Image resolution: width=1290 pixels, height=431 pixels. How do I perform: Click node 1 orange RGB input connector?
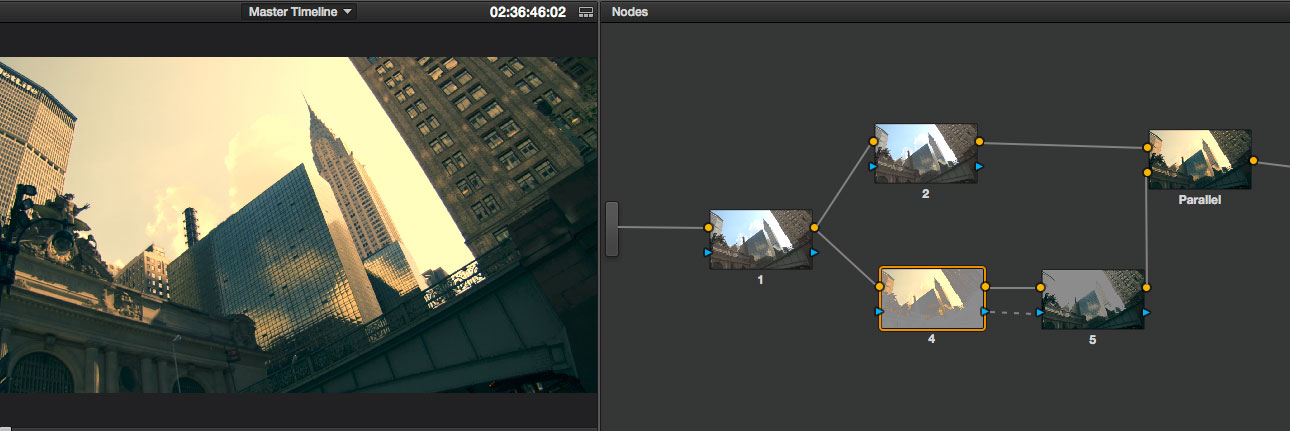pos(709,228)
